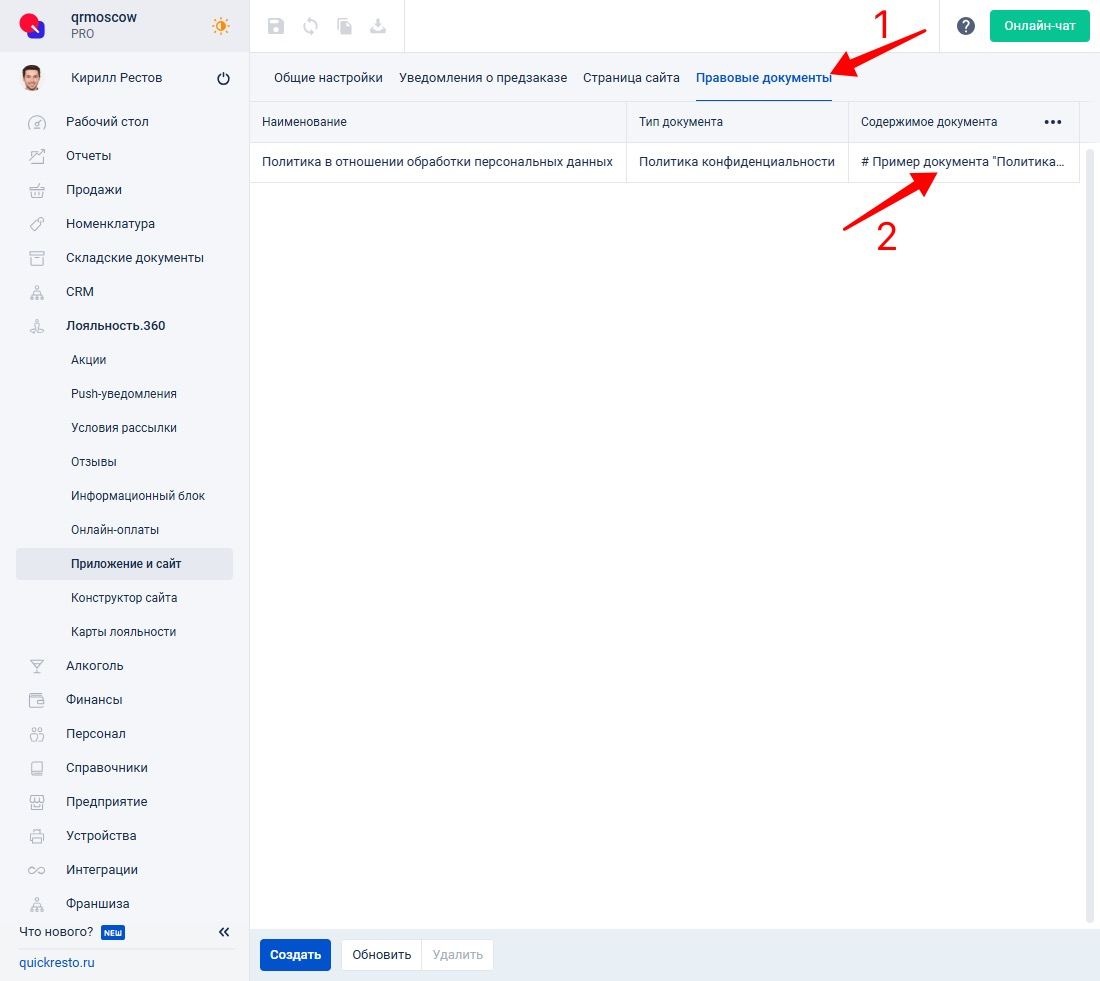Click the copy document toolbar icon
The image size is (1100, 981).
click(344, 27)
